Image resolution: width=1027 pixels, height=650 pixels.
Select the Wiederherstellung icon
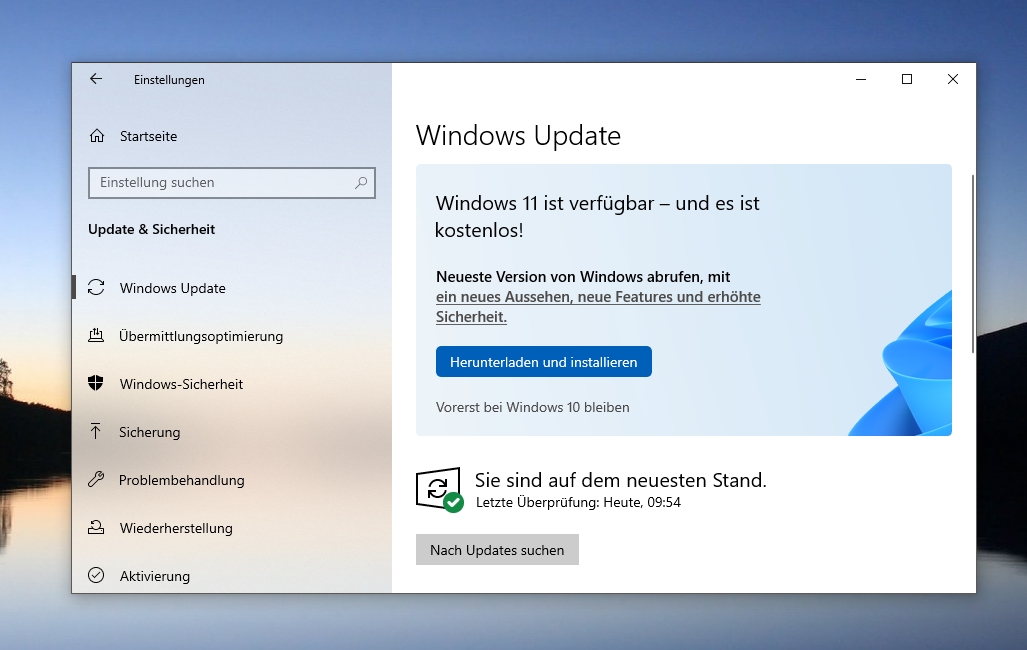point(96,527)
